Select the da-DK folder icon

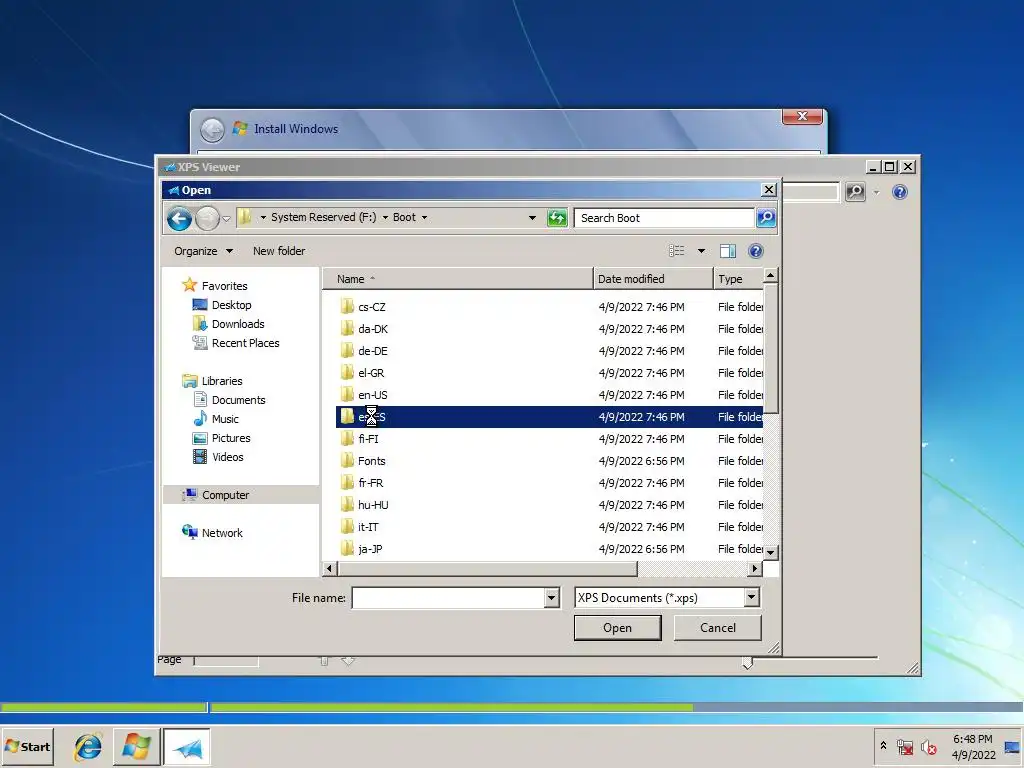pyautogui.click(x=347, y=328)
